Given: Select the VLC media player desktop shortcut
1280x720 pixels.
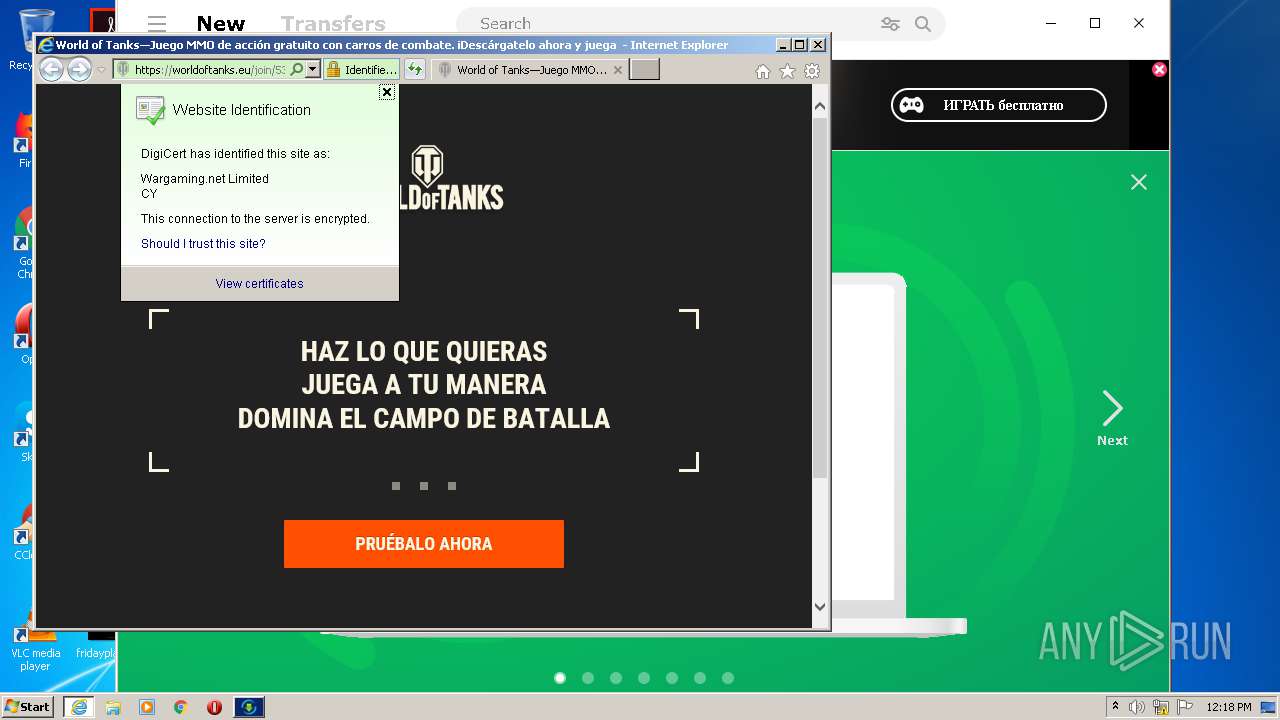Looking at the screenshot, I should coord(35,647).
